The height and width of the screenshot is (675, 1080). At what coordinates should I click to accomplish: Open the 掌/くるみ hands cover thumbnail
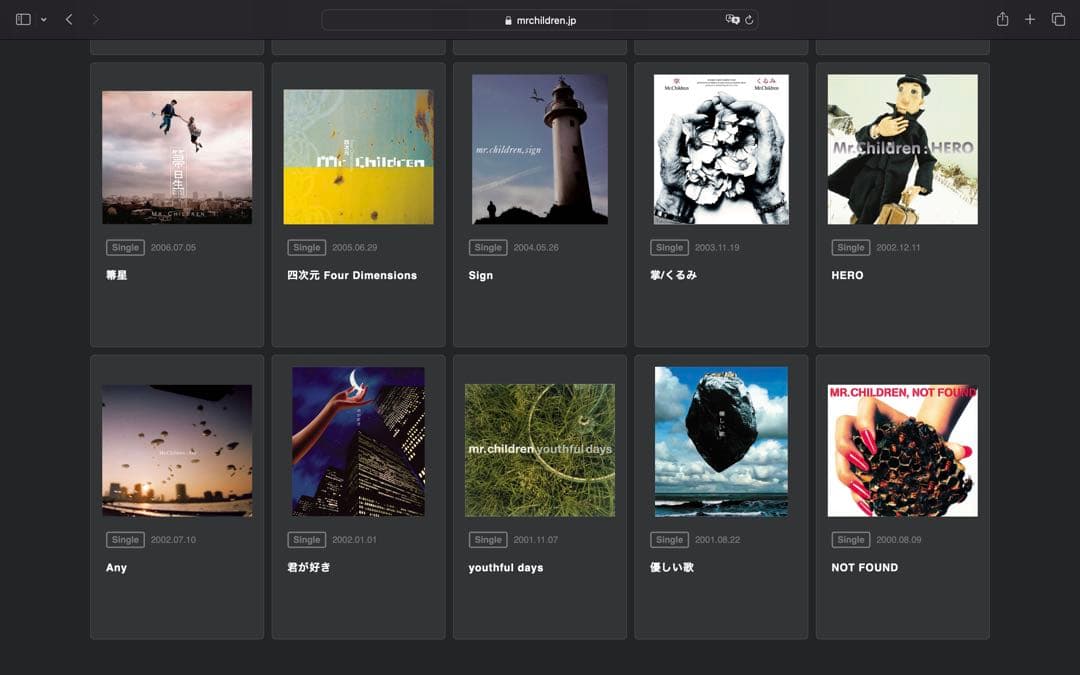tap(721, 149)
